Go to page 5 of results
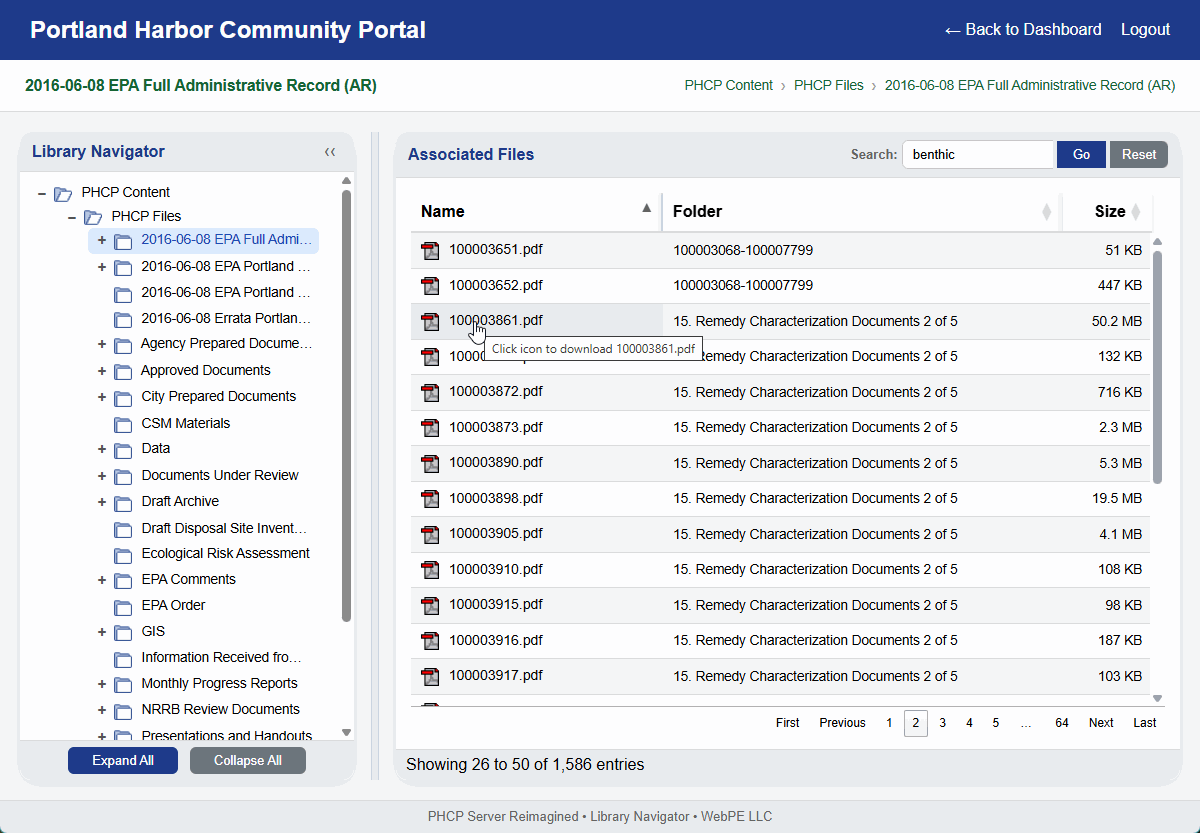 (x=996, y=723)
